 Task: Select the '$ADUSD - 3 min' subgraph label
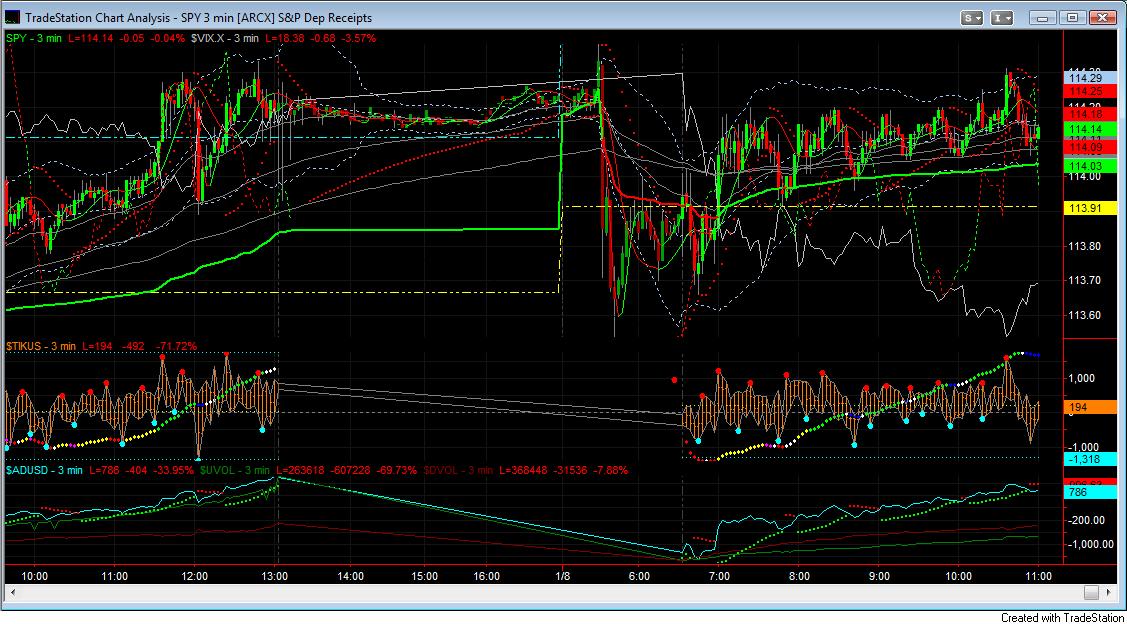point(42,470)
